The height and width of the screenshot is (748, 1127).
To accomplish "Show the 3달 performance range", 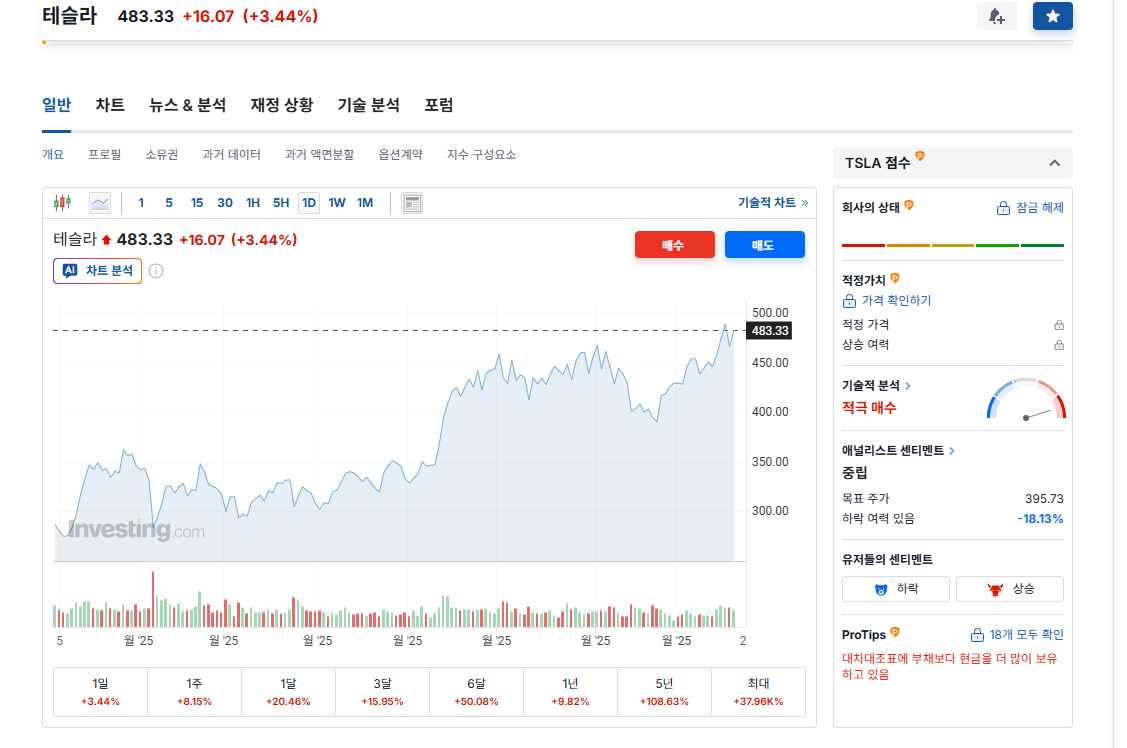I will coord(382,692).
